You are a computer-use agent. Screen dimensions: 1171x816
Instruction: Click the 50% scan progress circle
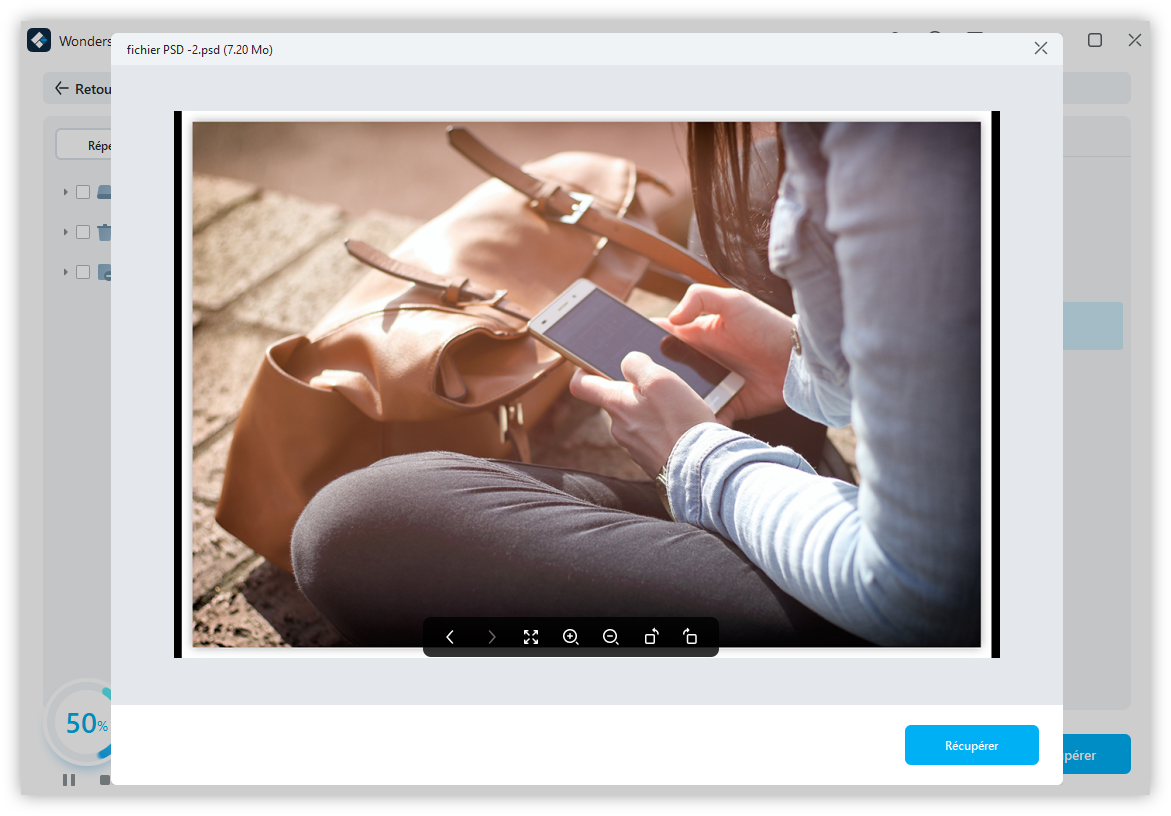[x=78, y=723]
